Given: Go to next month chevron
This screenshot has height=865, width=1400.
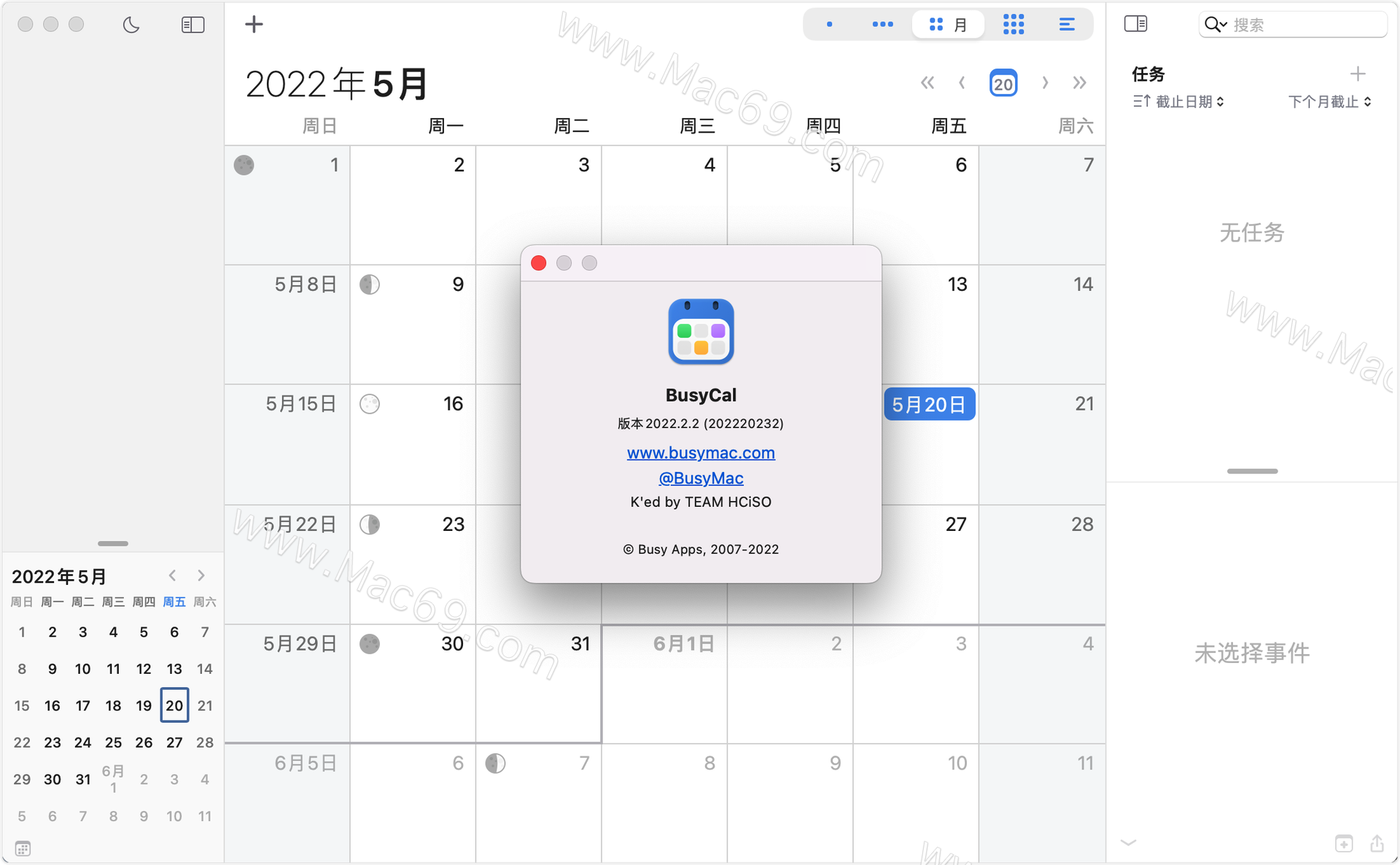Looking at the screenshot, I should [x=1045, y=82].
